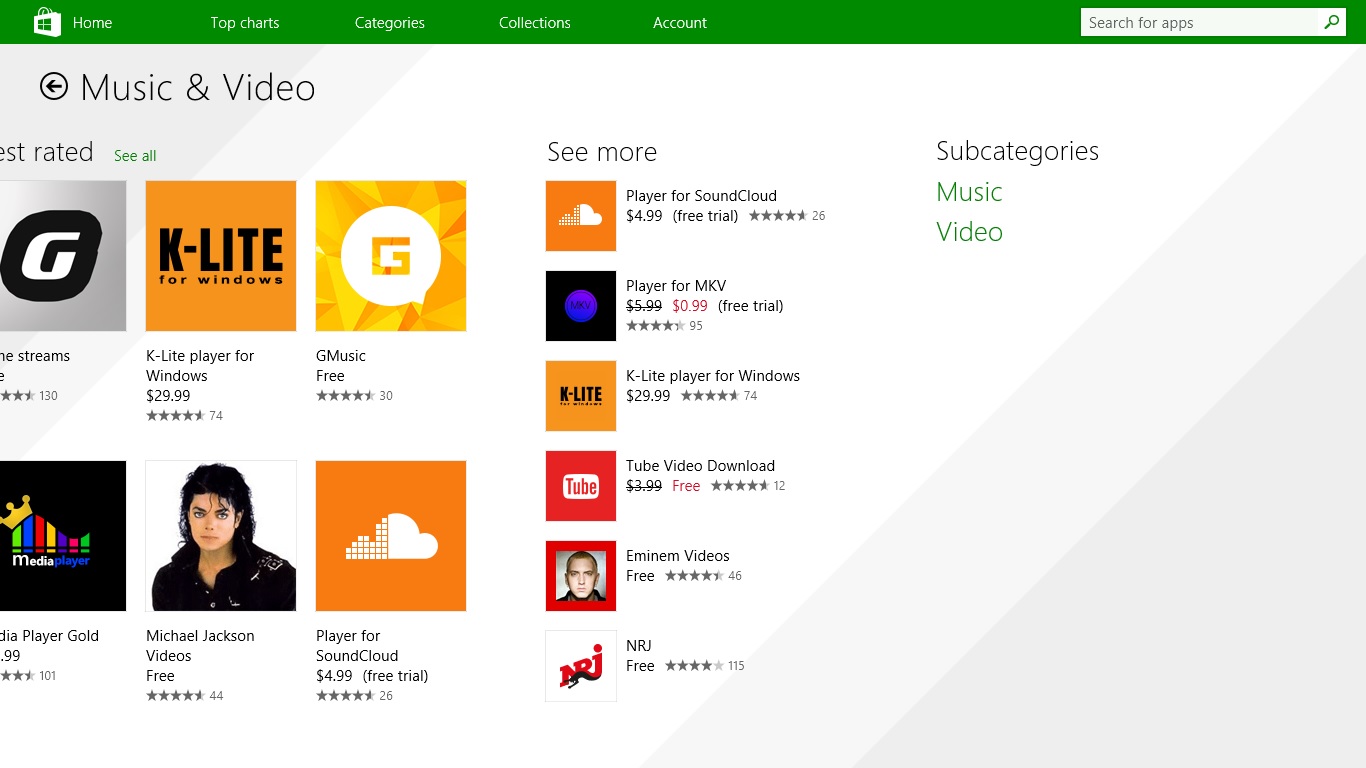Viewport: 1366px width, 768px height.
Task: Open the large gray G app tile
Action: point(63,256)
